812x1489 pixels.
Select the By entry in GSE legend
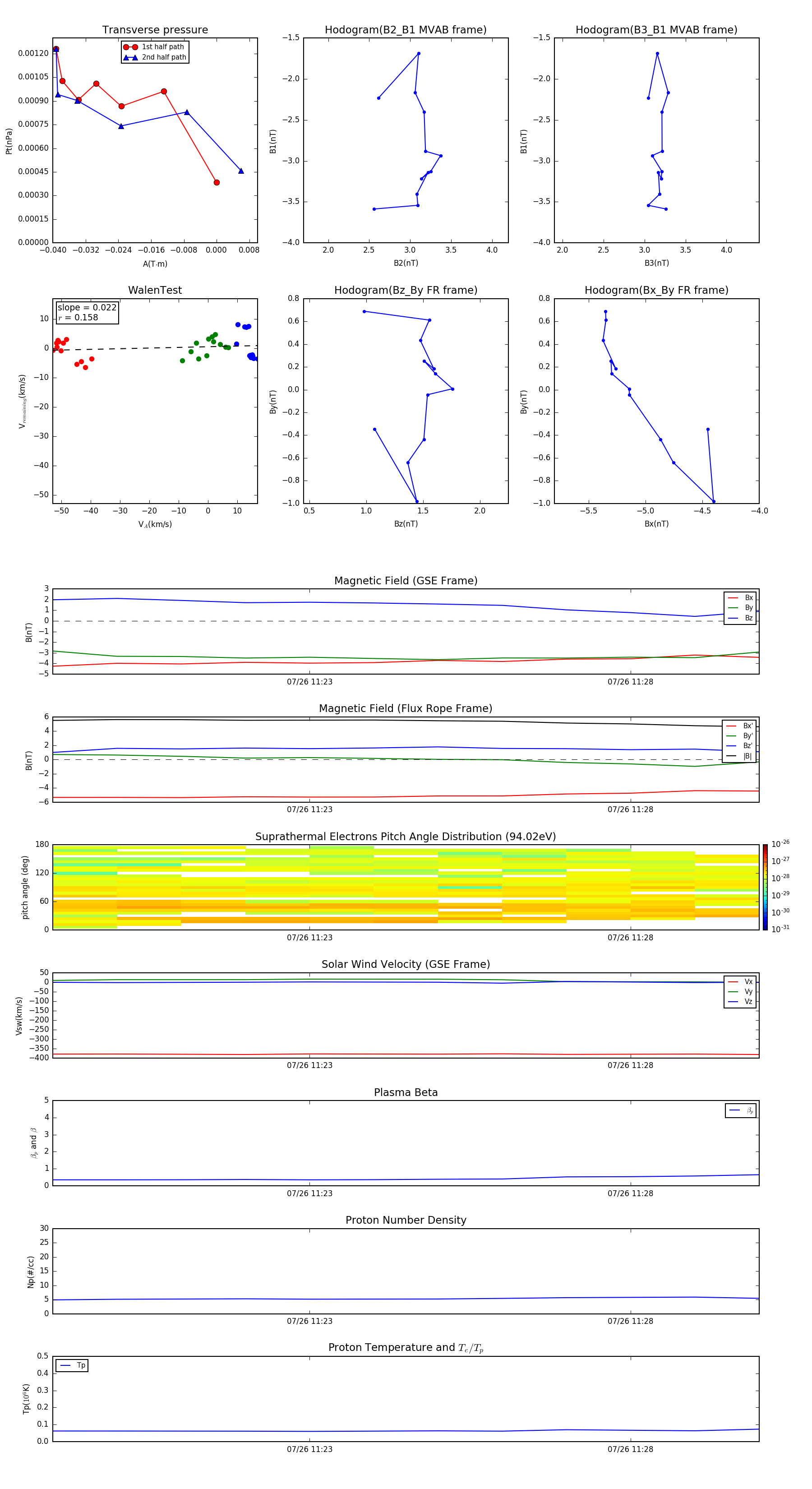point(740,608)
